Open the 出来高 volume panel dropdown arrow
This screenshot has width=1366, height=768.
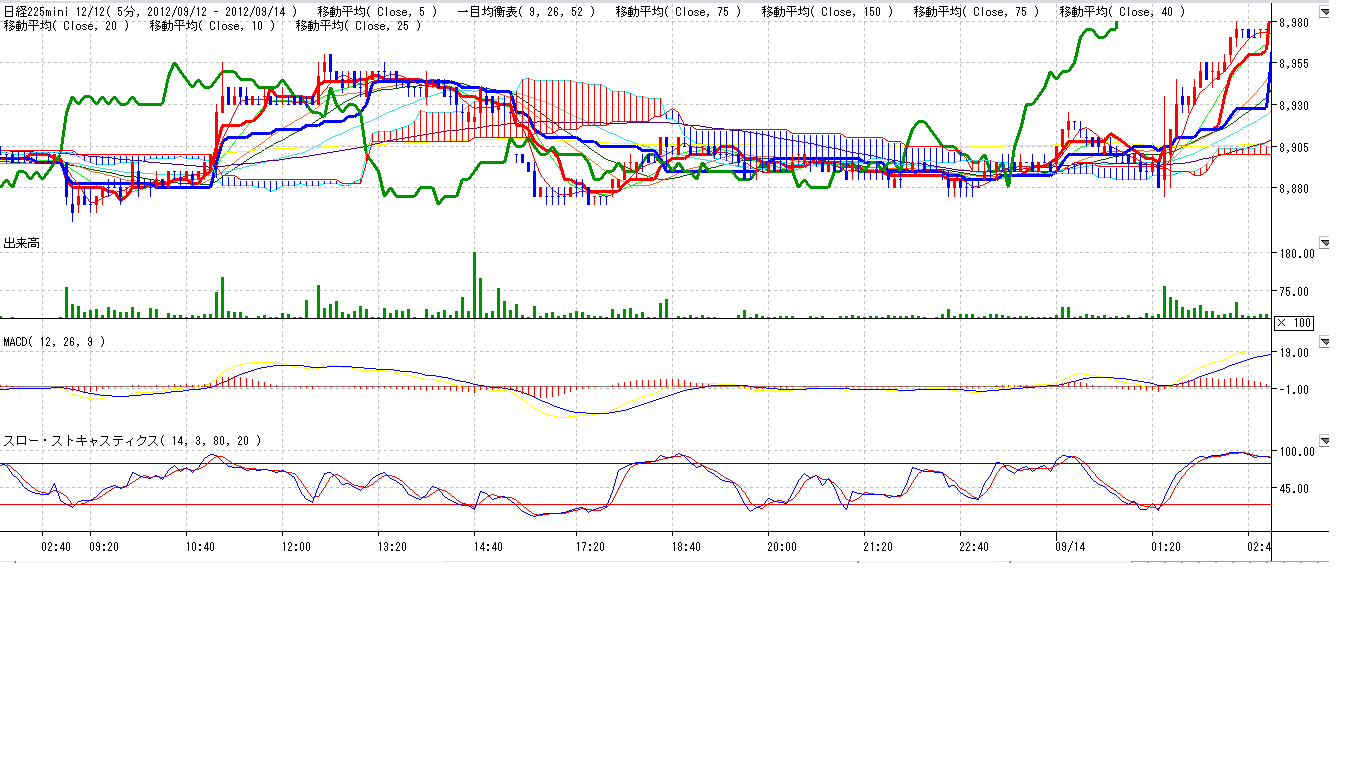1324,243
